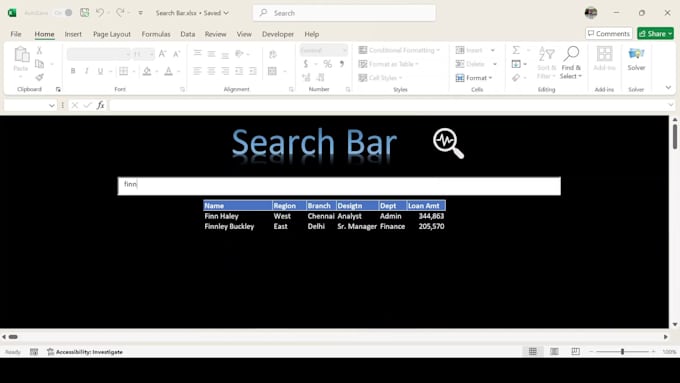Screen dimensions: 680x383
Task: Open the View tab
Action: coord(244,34)
